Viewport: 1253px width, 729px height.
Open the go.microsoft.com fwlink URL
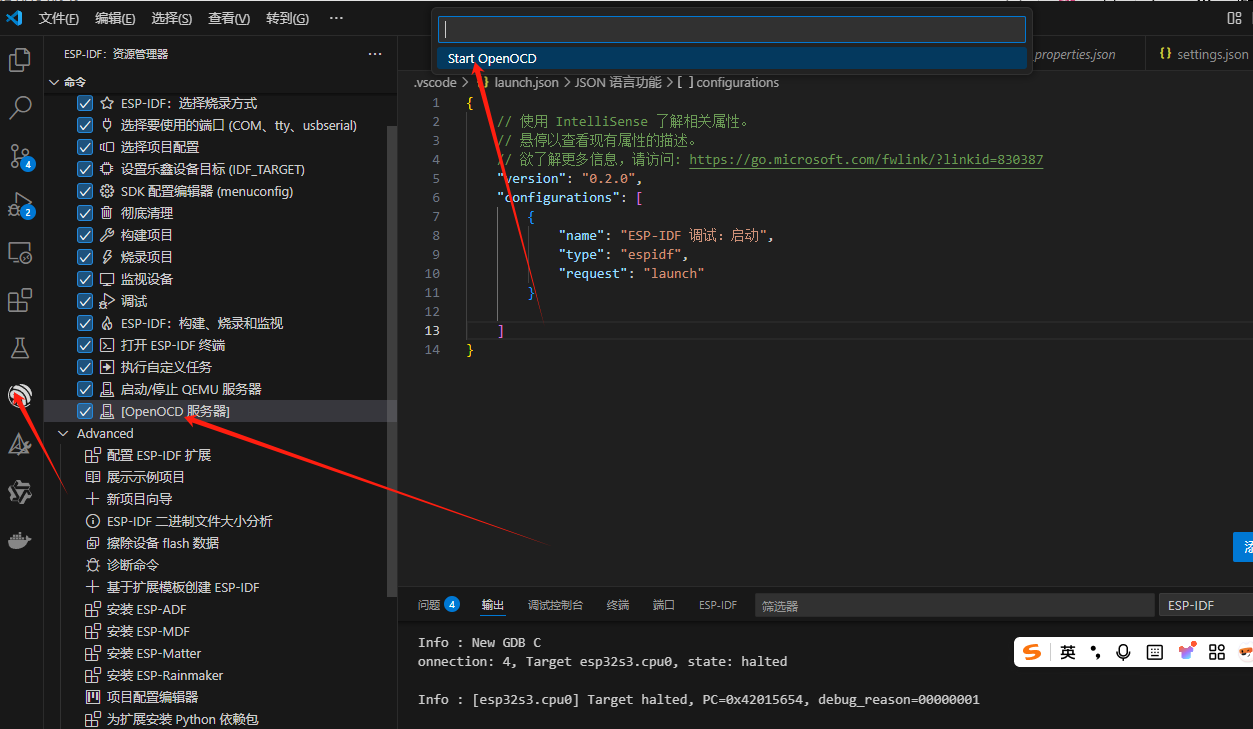[x=866, y=160]
